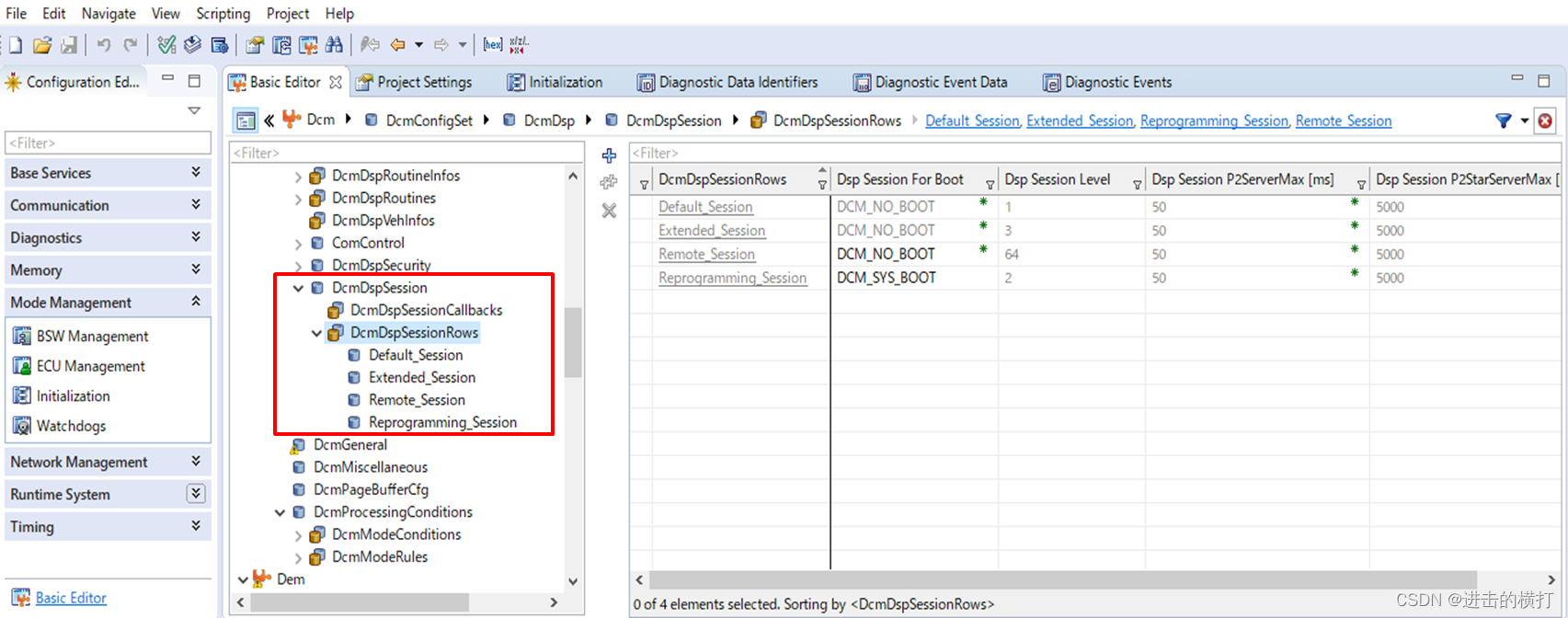Screen dimensions: 1568x618
Task: Click the orange Back navigation arrow
Action: tap(397, 45)
